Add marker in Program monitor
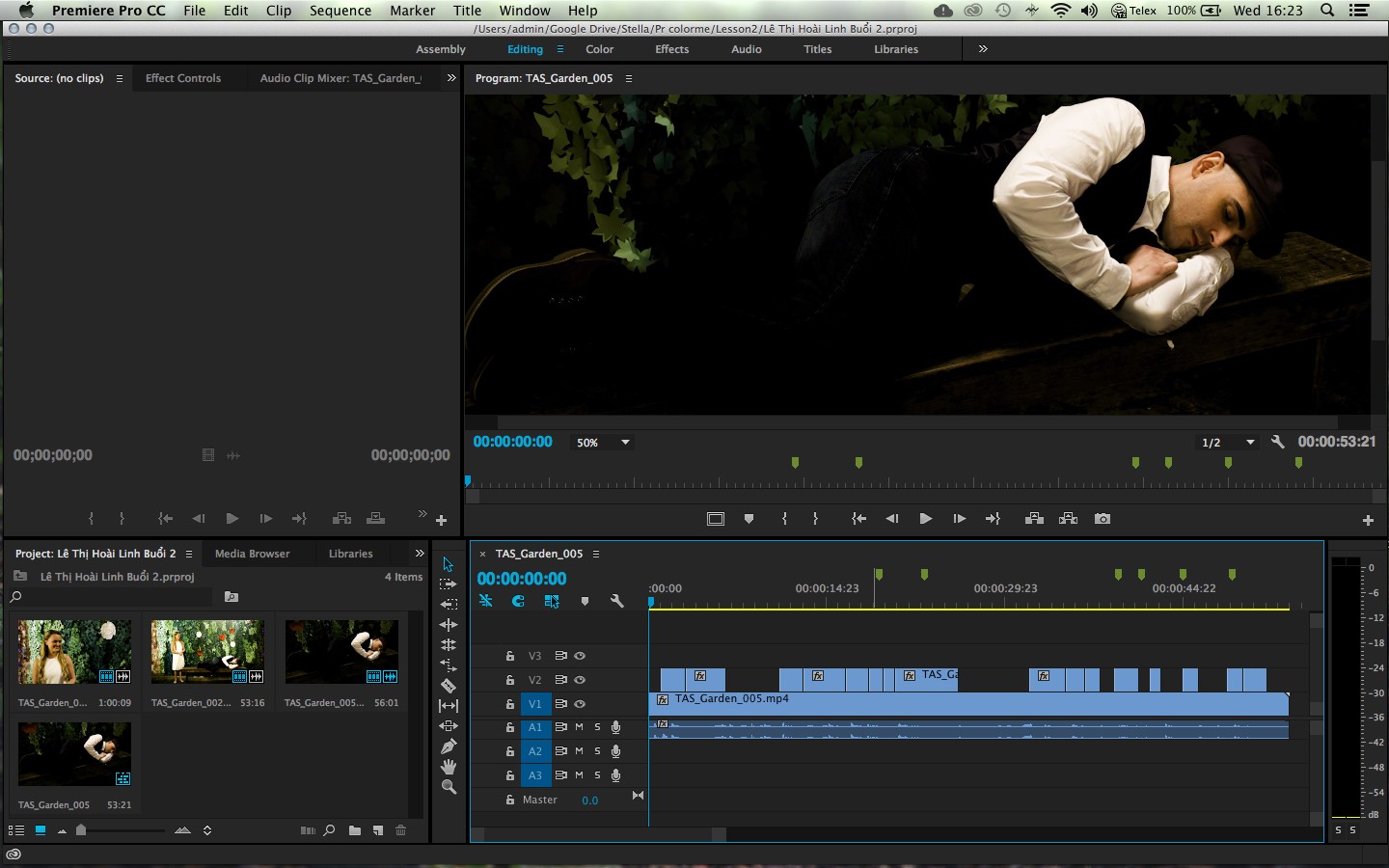This screenshot has height=868, width=1389. tap(749, 519)
